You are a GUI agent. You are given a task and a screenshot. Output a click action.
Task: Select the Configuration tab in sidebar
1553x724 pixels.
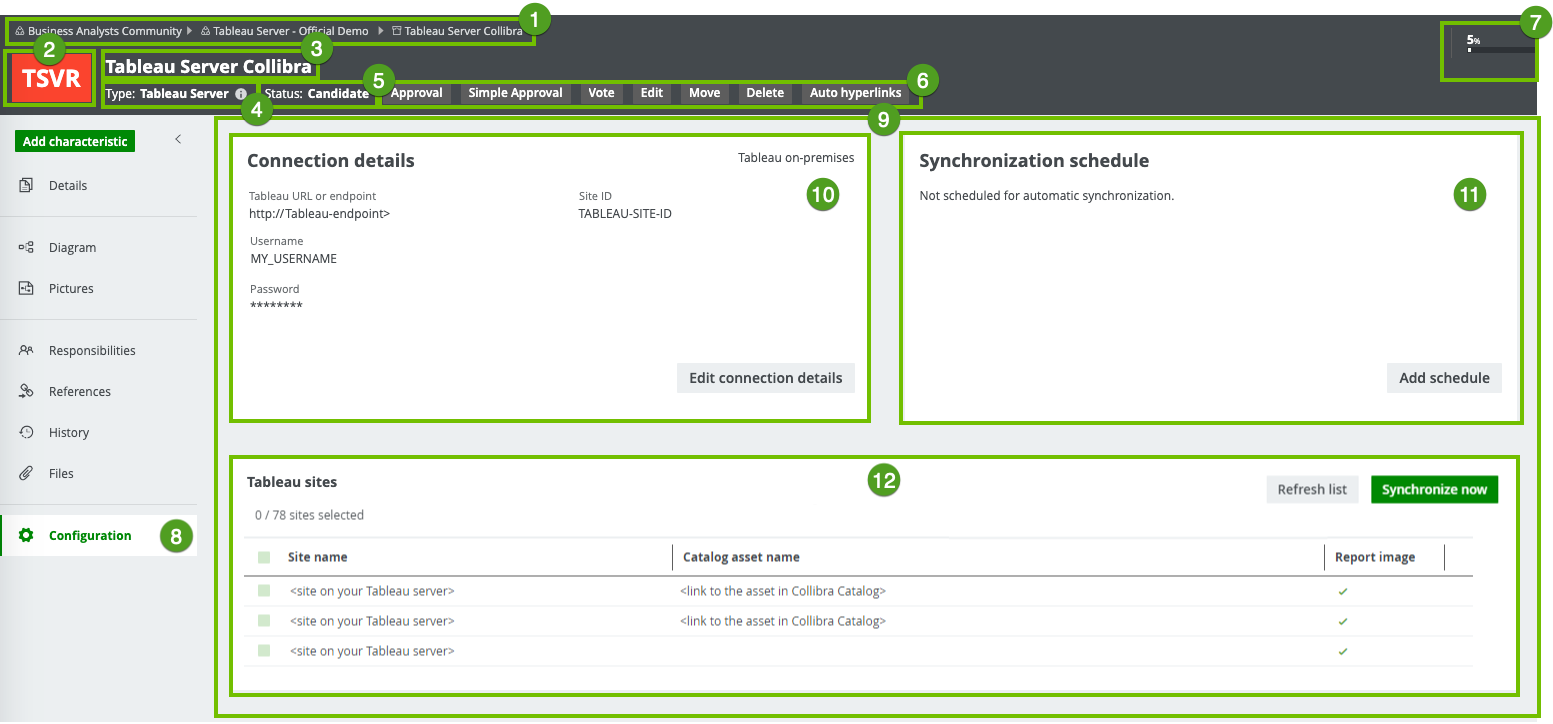coord(90,535)
